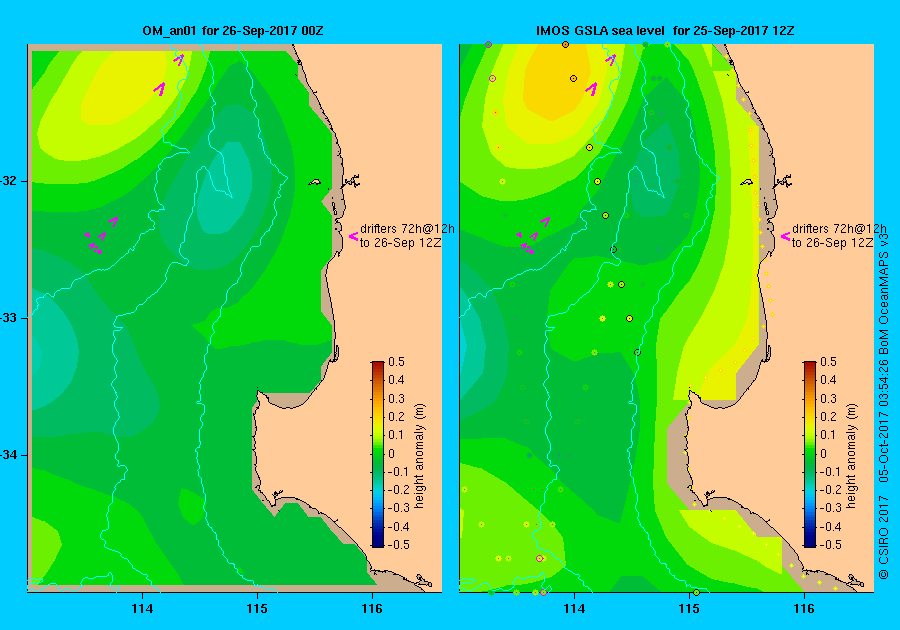The image size is (900, 630).
Task: Click the -0.2 tick label on OM_an01 color scale
Action: pos(399,490)
